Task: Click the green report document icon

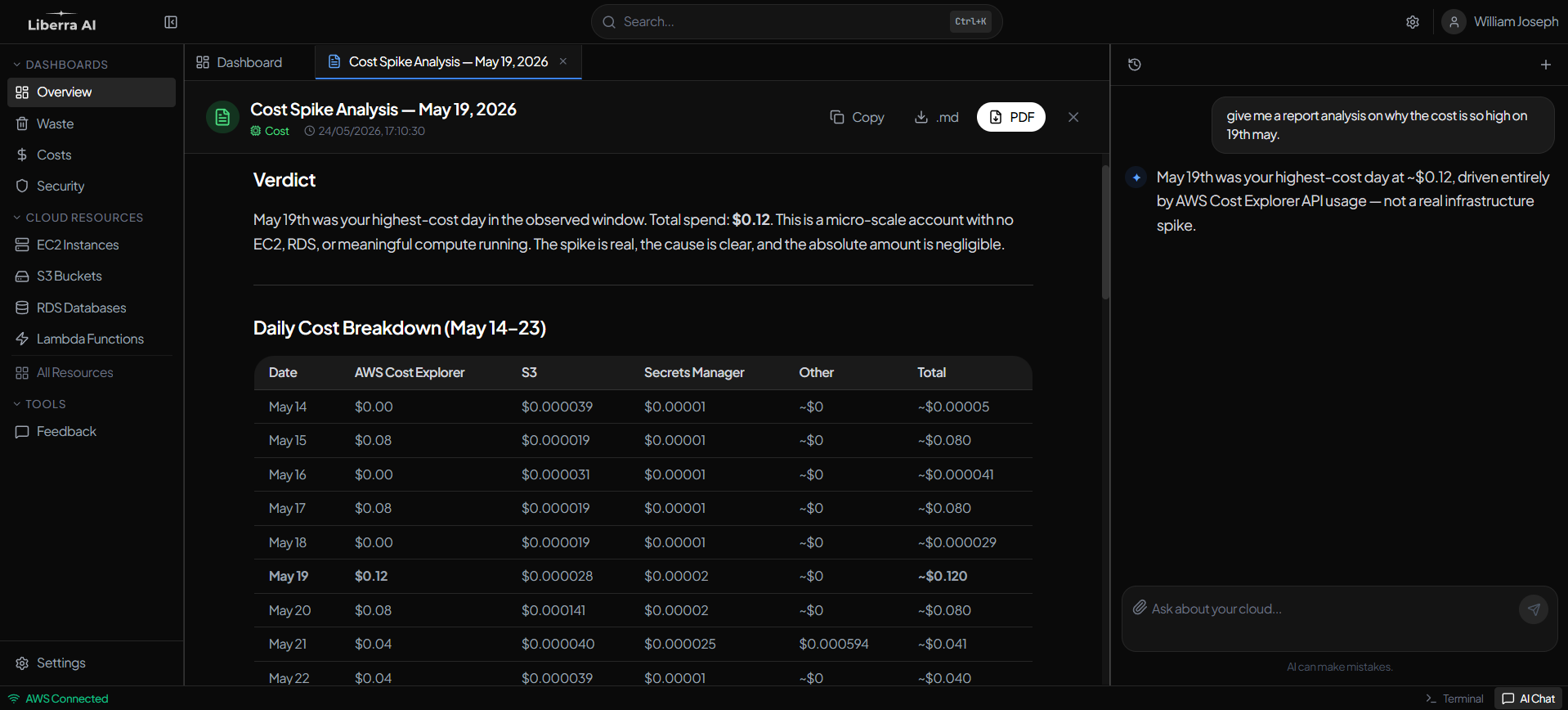Action: (222, 117)
